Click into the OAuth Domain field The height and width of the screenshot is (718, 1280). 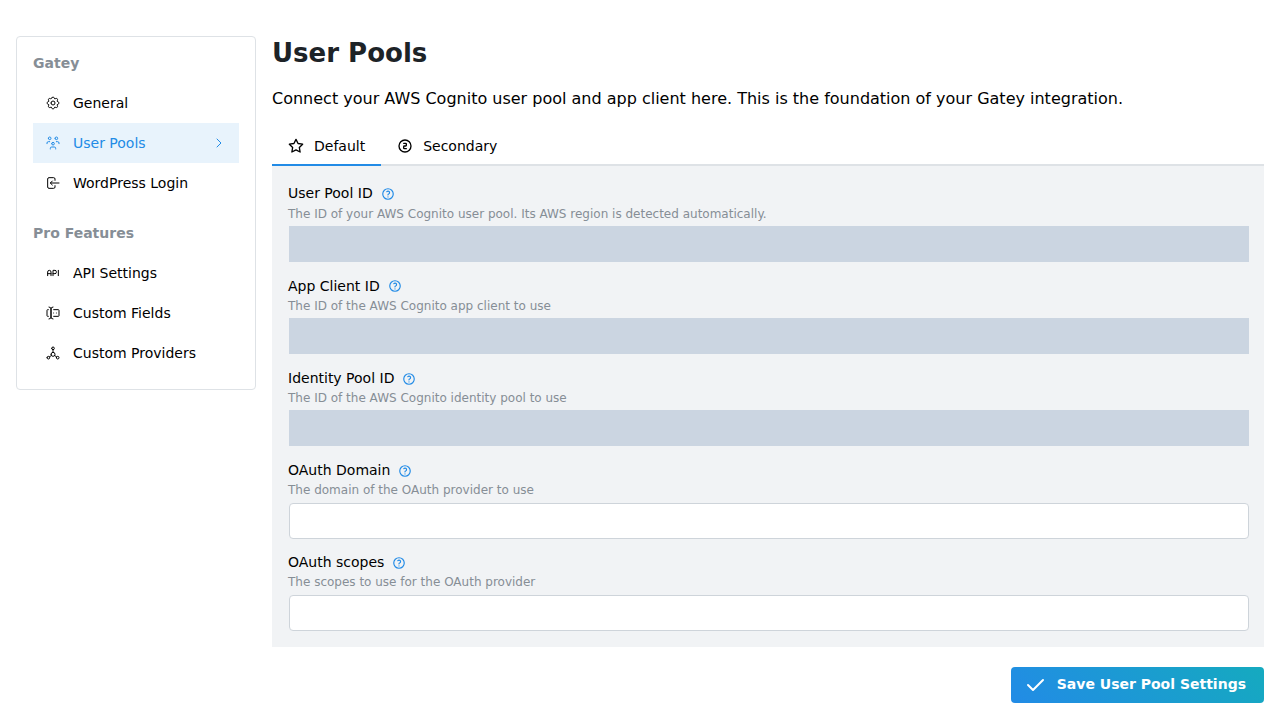(x=768, y=521)
